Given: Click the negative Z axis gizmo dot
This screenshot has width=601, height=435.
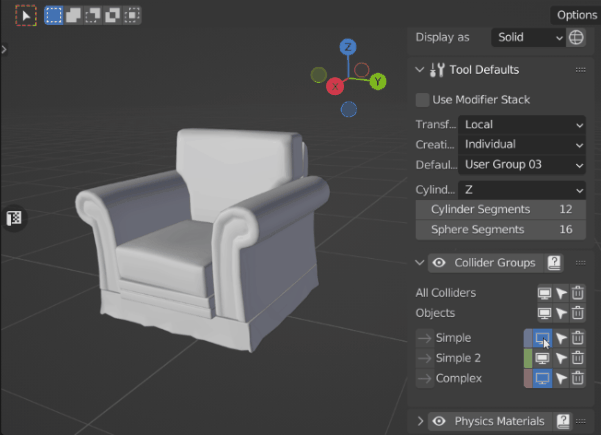Looking at the screenshot, I should click(348, 110).
